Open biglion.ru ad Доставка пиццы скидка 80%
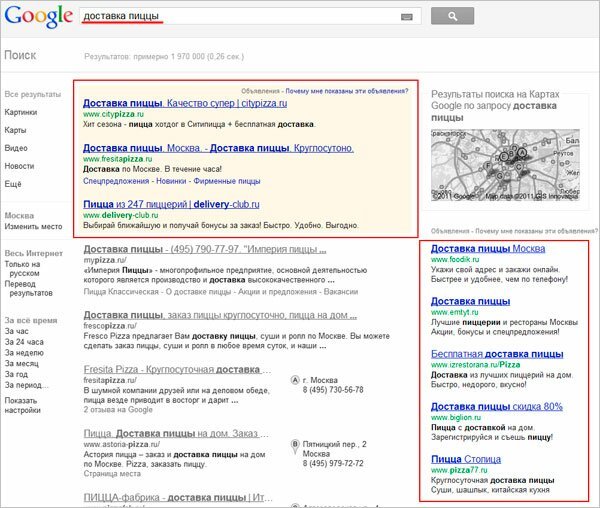This screenshot has height=508, width=600. (x=497, y=407)
